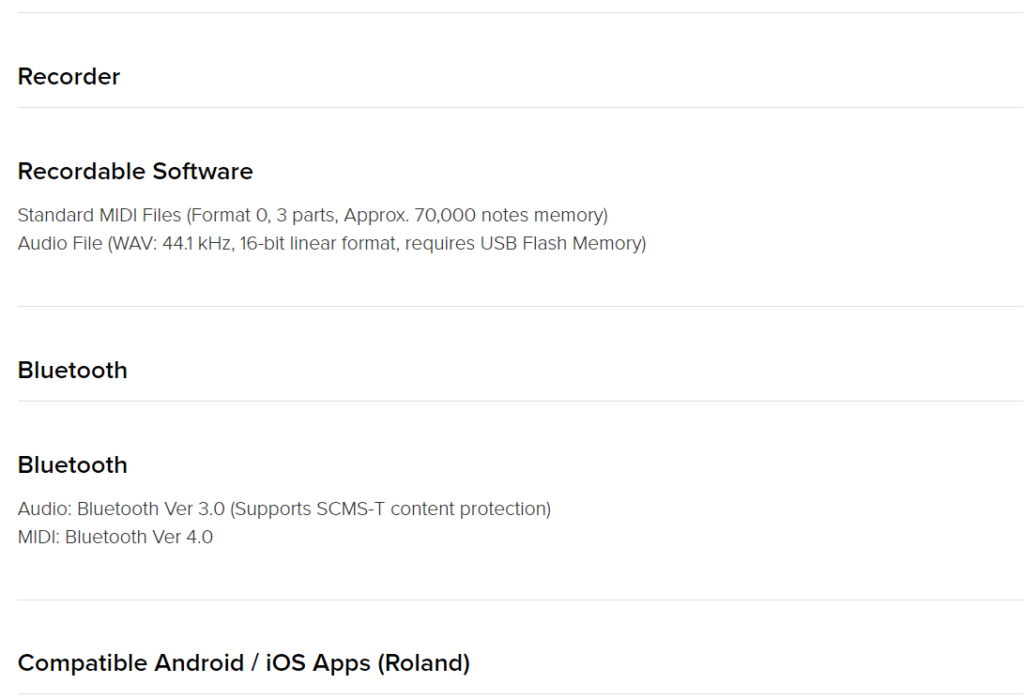This screenshot has width=1024, height=699.
Task: Click the Audio File WAV spec line
Action: point(332,243)
